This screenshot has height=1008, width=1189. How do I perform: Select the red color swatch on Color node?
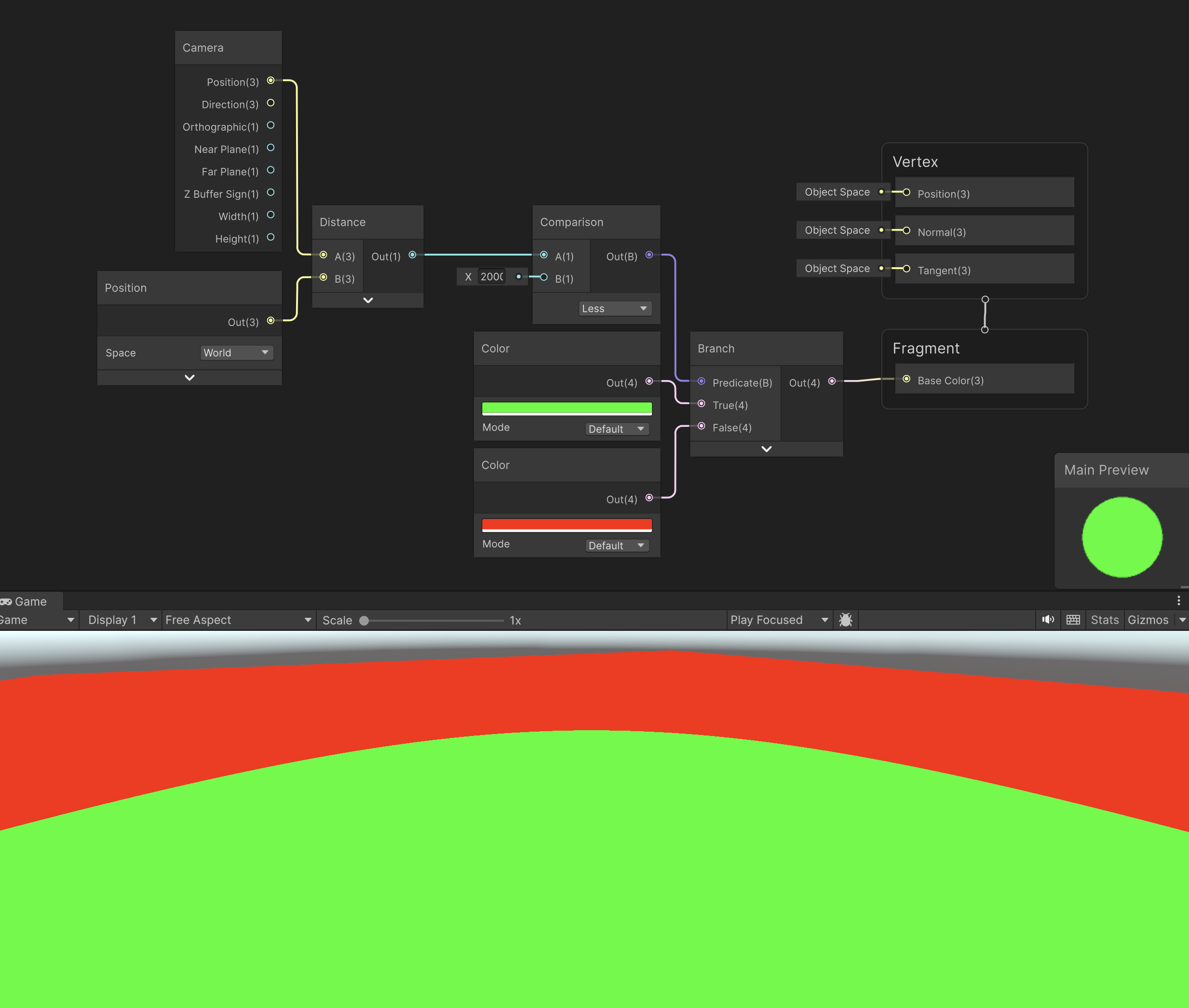566,524
